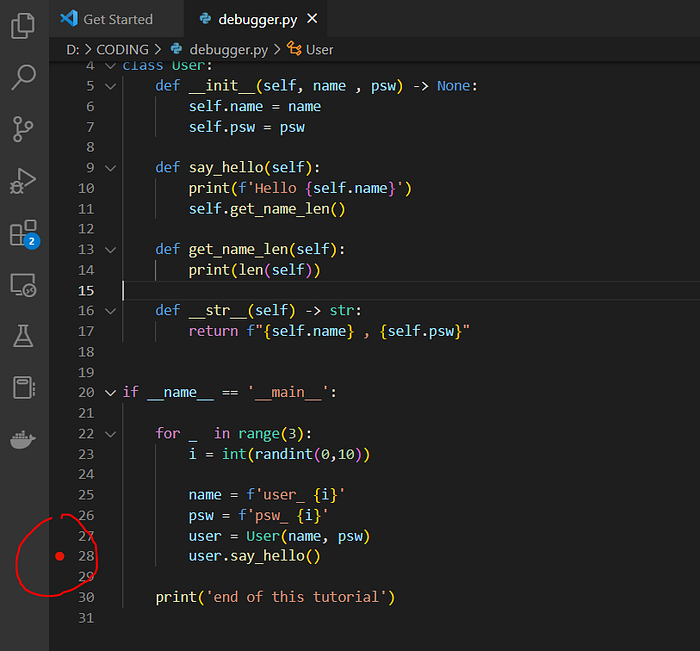Click the User class symbol icon in breadcrumb
700x651 pixels.
click(x=294, y=49)
